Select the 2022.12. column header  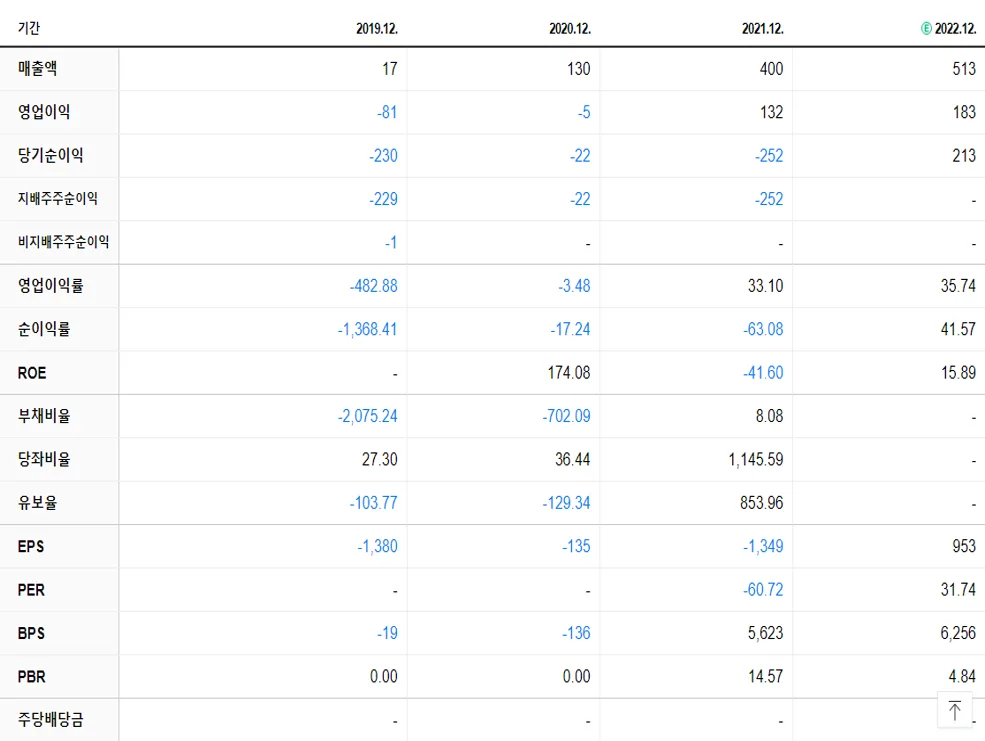[x=955, y=29]
